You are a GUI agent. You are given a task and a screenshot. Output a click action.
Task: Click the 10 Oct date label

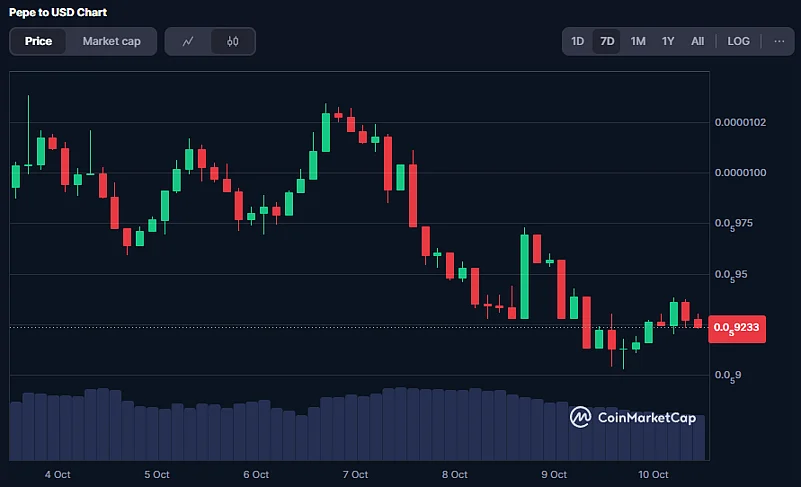(653, 474)
